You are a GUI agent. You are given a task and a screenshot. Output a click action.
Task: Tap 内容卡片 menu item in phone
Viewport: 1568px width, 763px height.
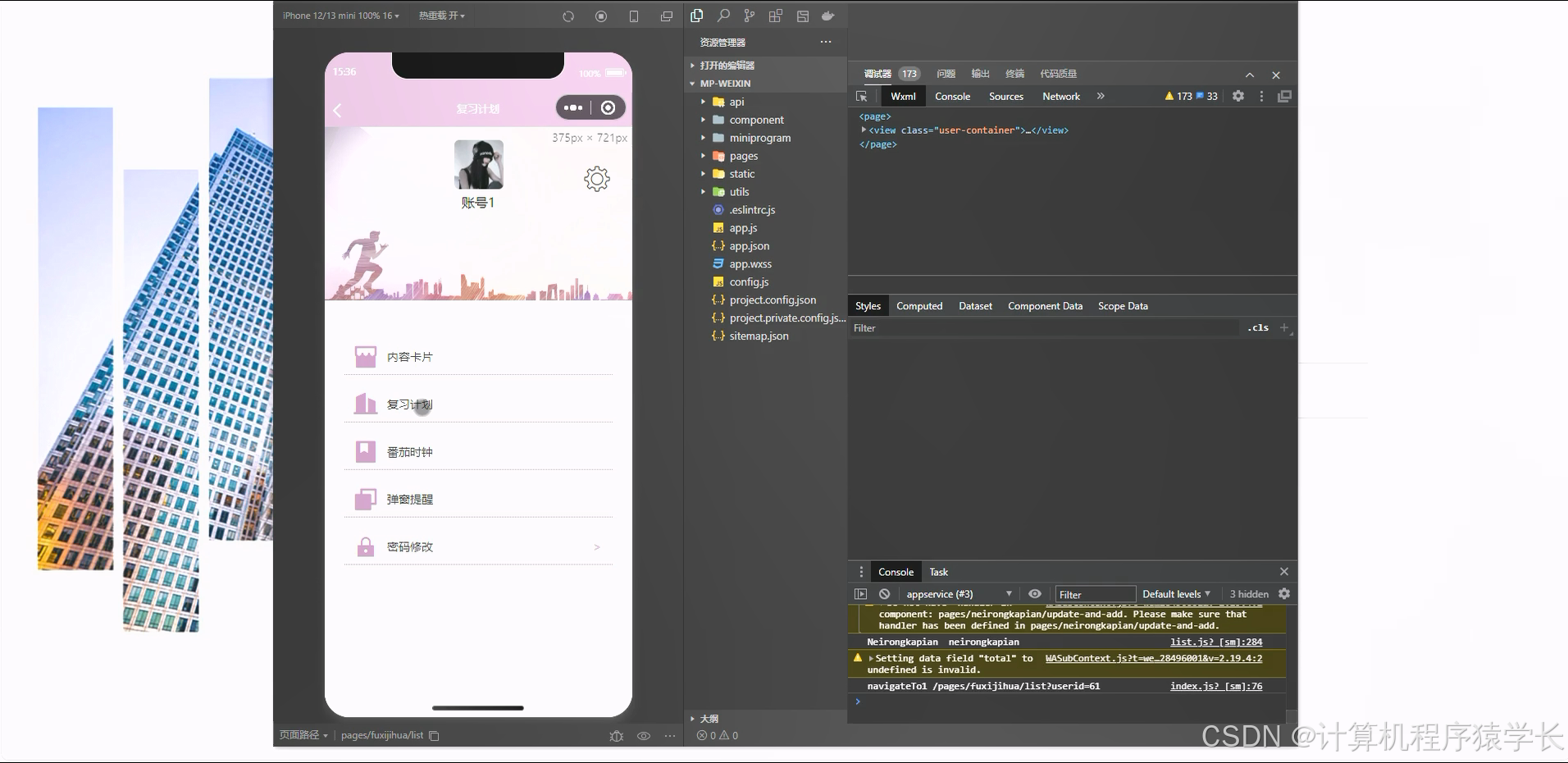tap(478, 357)
